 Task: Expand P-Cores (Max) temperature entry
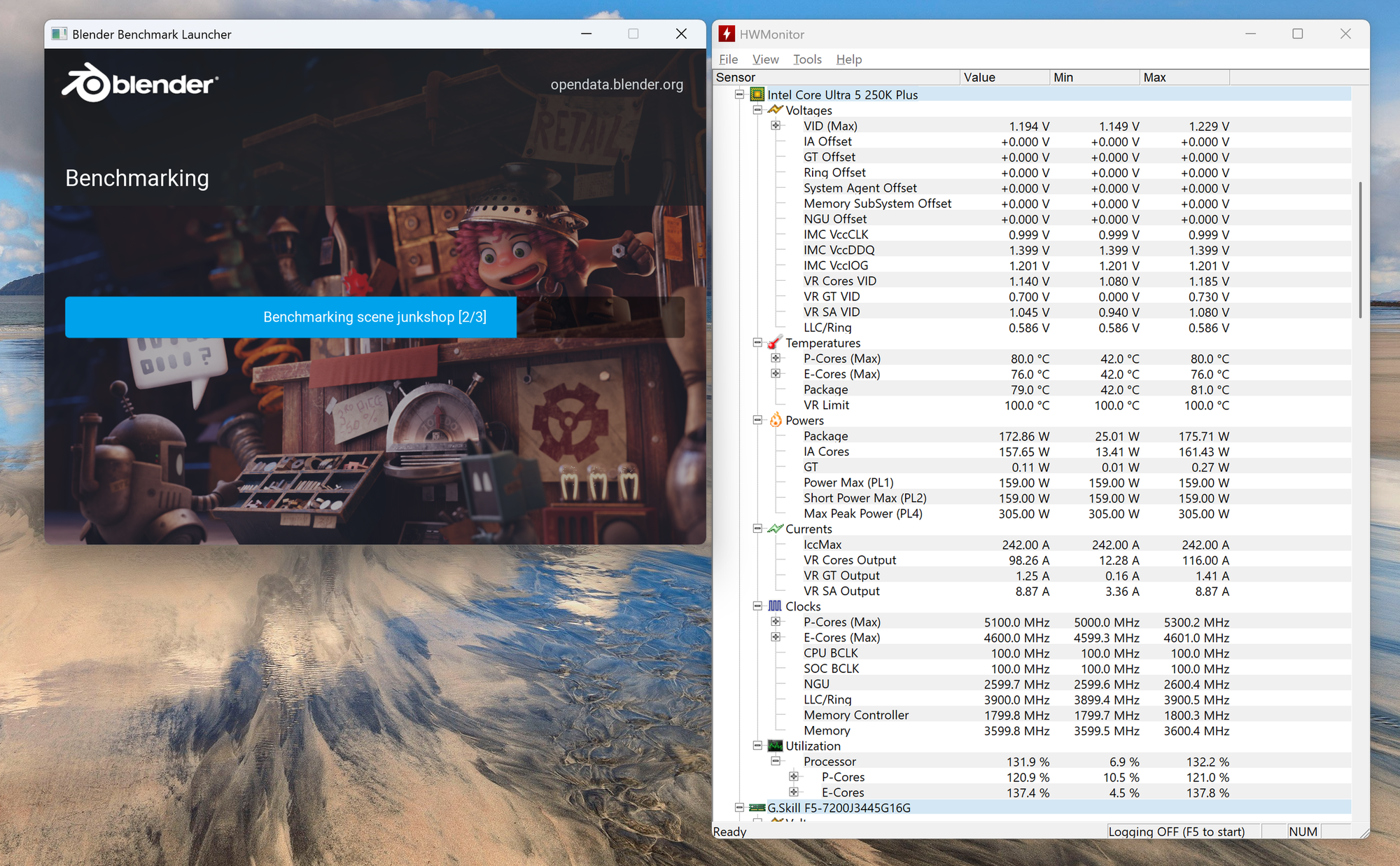776,358
